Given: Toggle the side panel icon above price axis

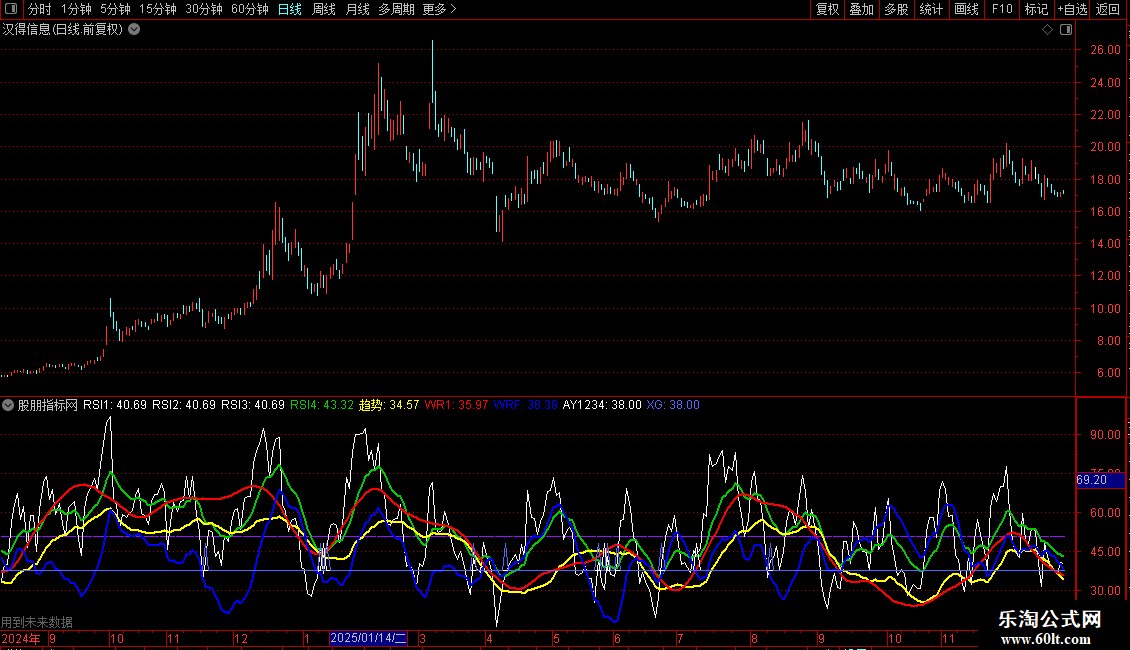Looking at the screenshot, I should click(x=1066, y=30).
